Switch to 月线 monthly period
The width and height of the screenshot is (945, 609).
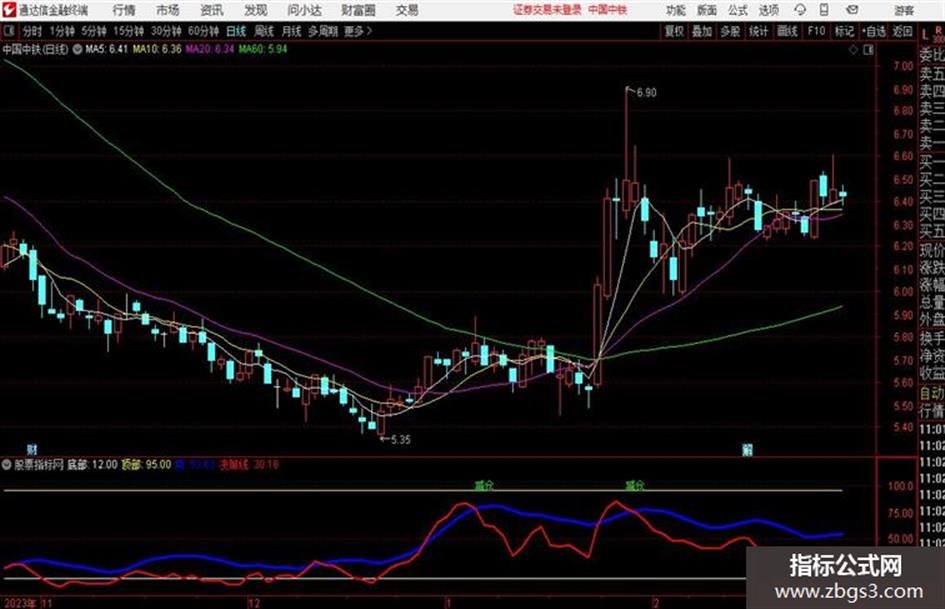tap(292, 31)
